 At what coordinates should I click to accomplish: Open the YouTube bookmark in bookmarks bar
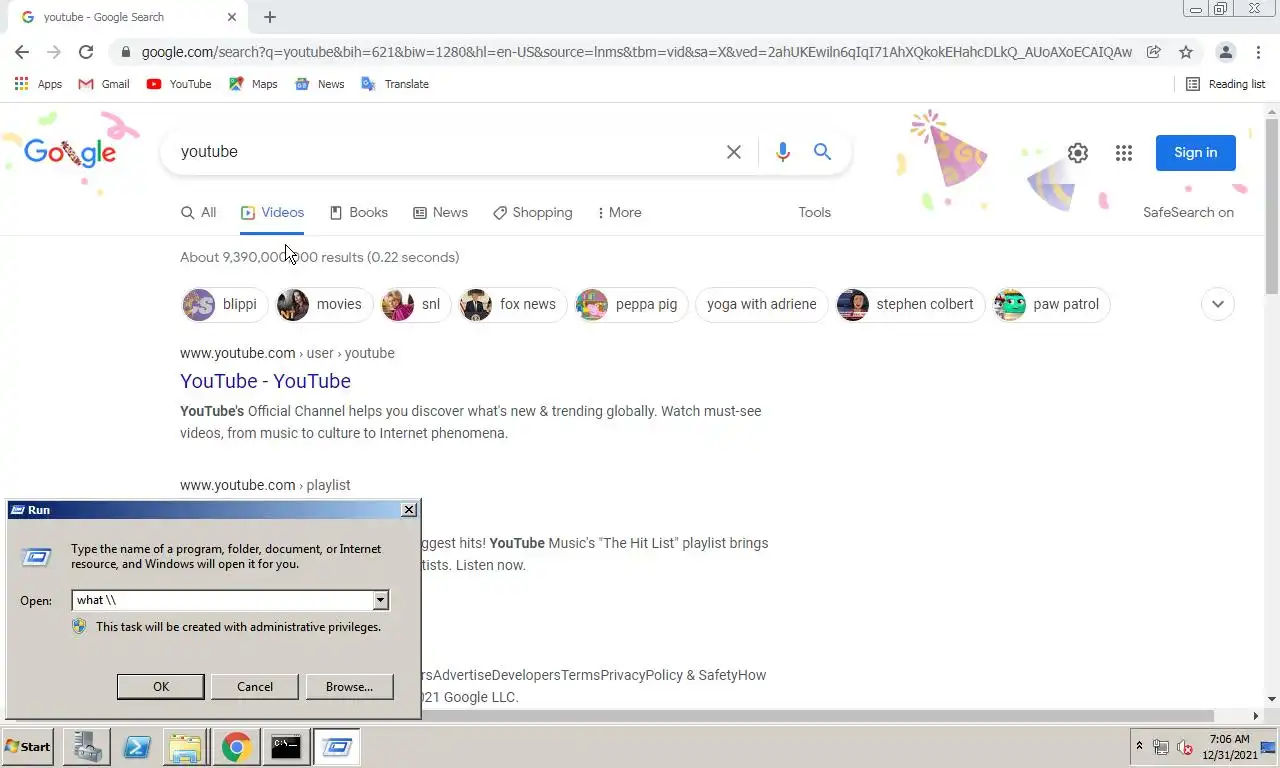point(179,84)
